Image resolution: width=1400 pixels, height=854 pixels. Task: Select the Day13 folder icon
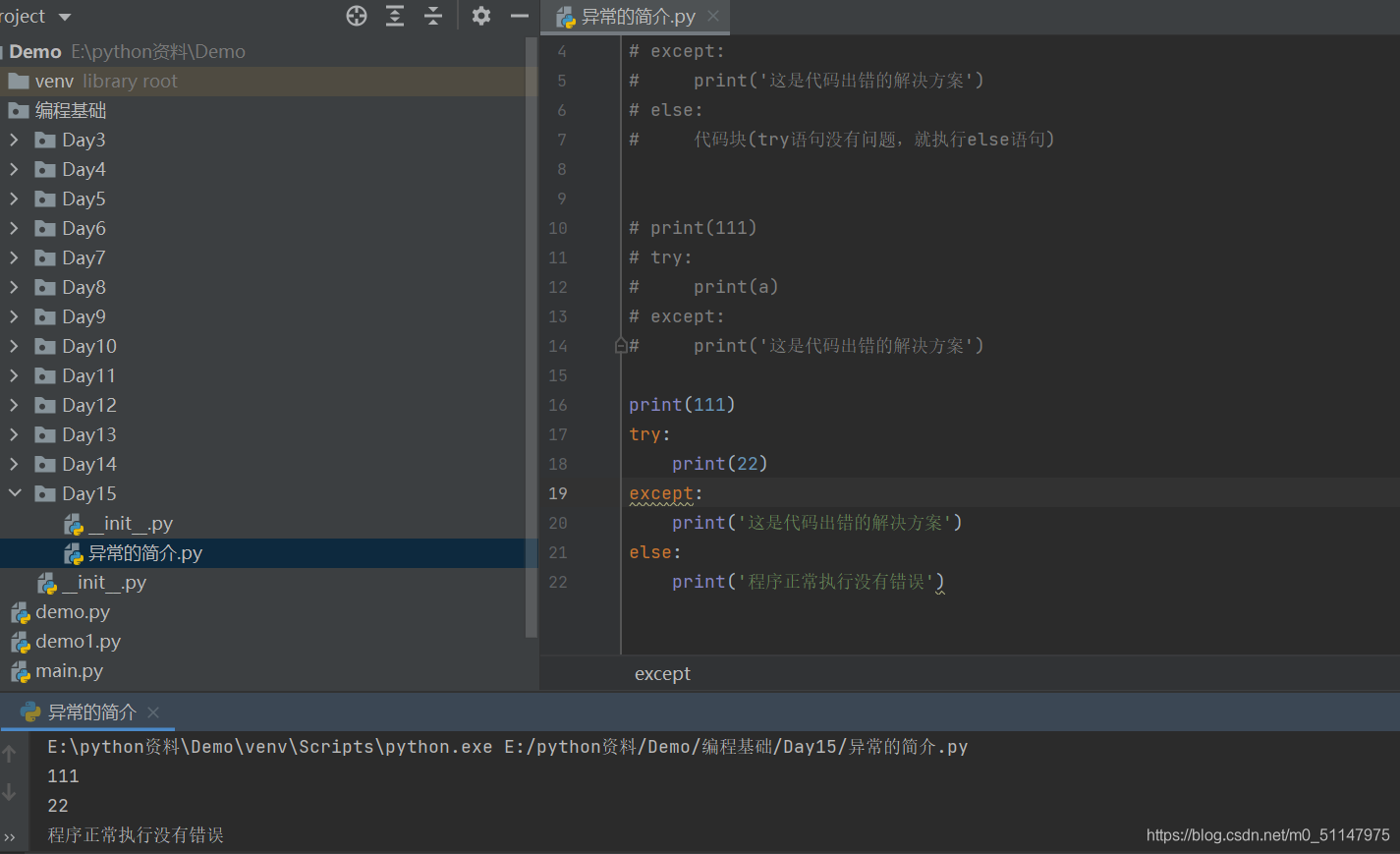(x=45, y=434)
